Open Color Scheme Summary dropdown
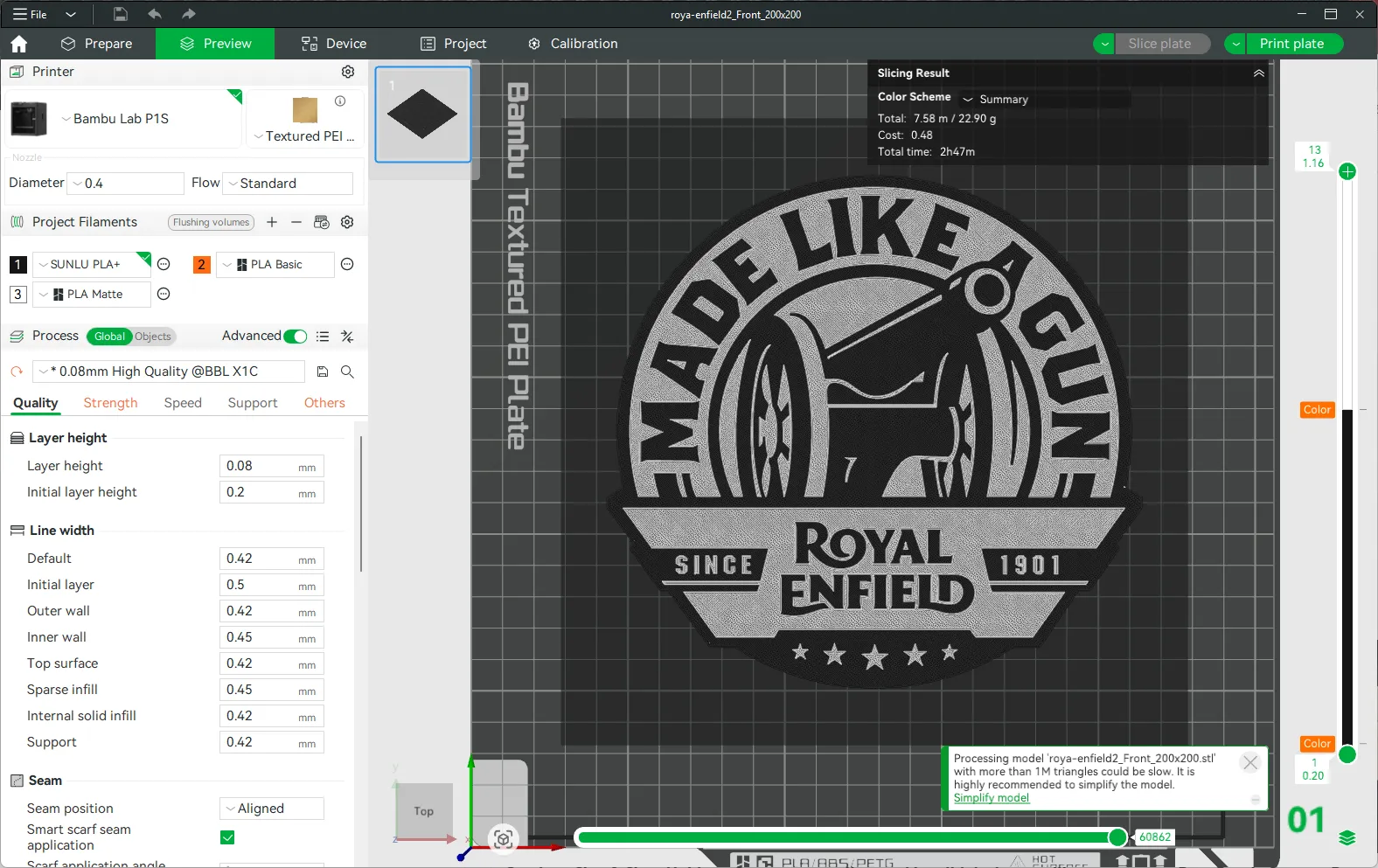The height and width of the screenshot is (868, 1378). pyautogui.click(x=1045, y=100)
